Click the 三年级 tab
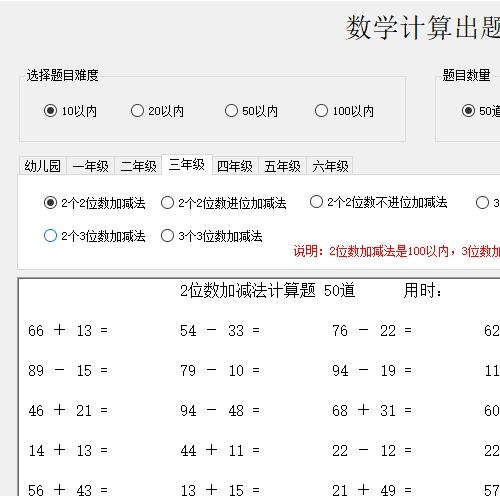 pyautogui.click(x=187, y=165)
